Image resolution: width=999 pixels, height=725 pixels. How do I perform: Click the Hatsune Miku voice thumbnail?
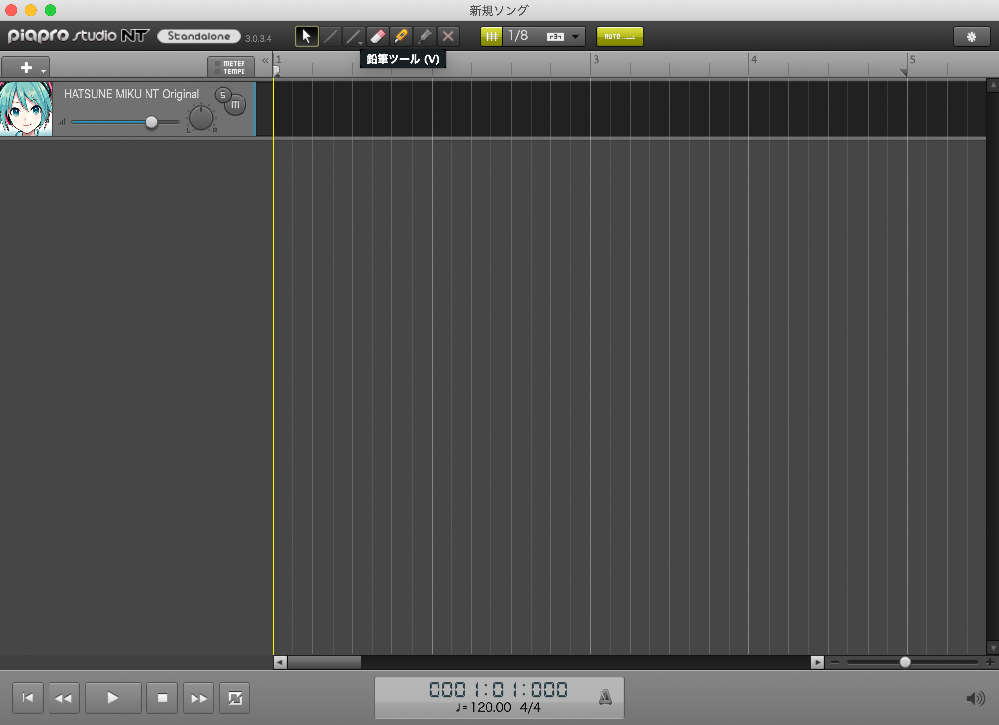(x=26, y=108)
